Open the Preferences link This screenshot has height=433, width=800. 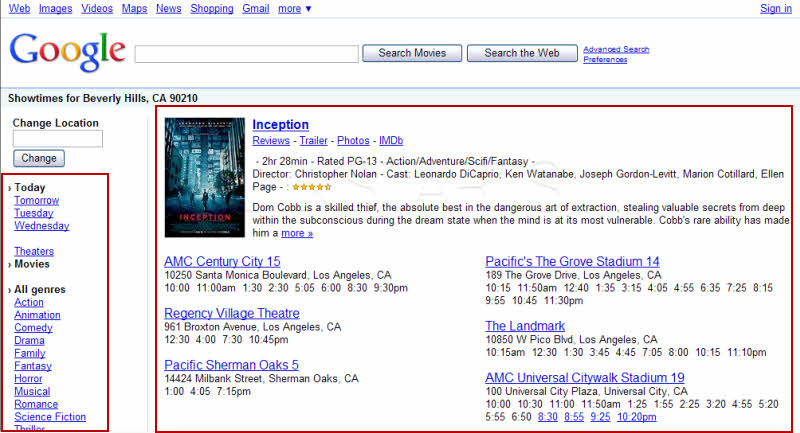[605, 60]
